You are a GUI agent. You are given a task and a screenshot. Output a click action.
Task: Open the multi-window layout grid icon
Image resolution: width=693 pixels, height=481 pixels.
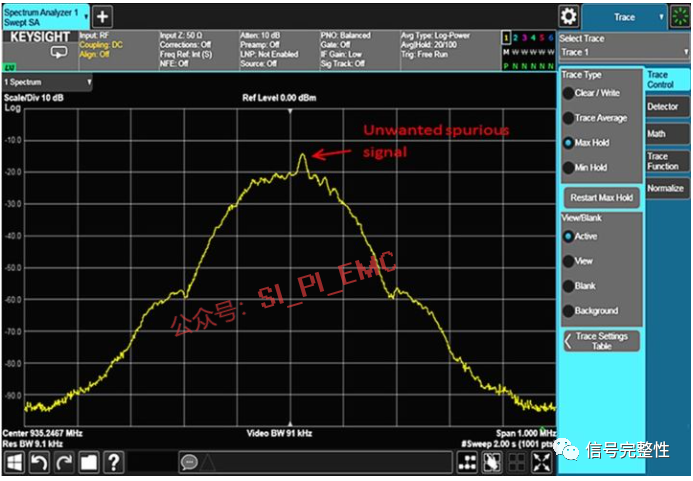point(467,462)
